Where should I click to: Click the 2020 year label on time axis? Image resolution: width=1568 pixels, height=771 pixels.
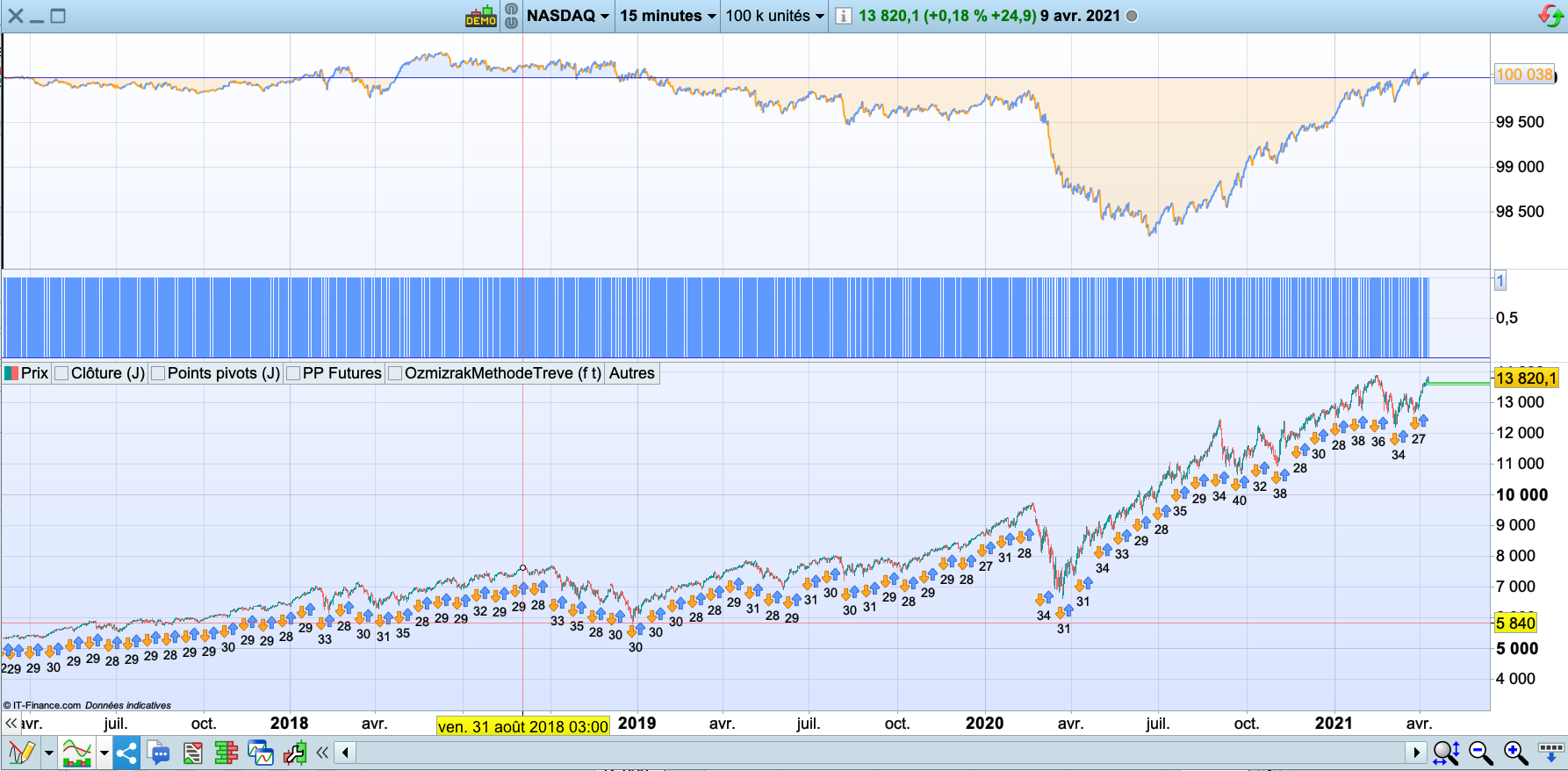point(984,724)
